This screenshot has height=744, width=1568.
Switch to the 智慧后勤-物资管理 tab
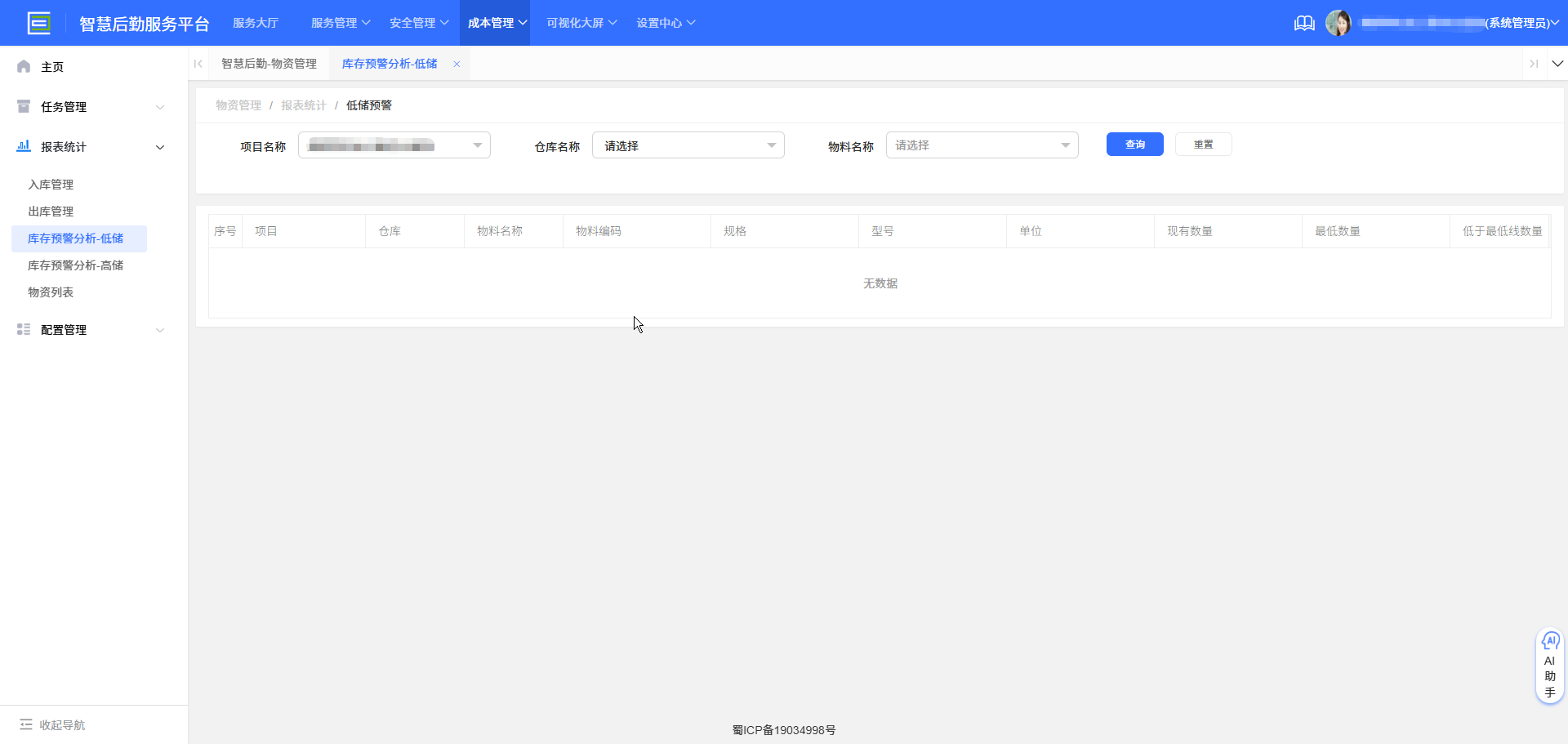[x=269, y=63]
